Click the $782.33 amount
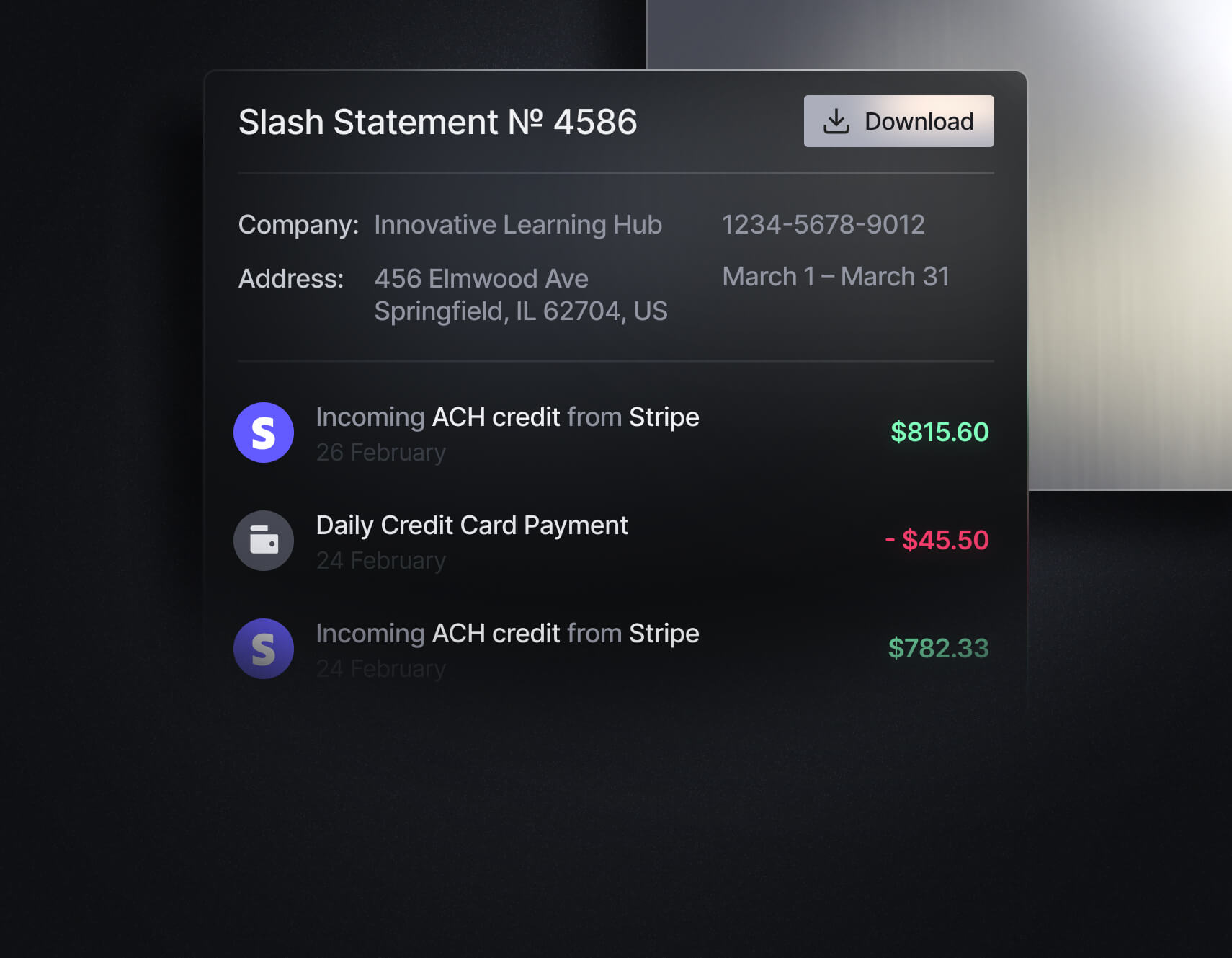Viewport: 1232px width, 958px height. (938, 649)
